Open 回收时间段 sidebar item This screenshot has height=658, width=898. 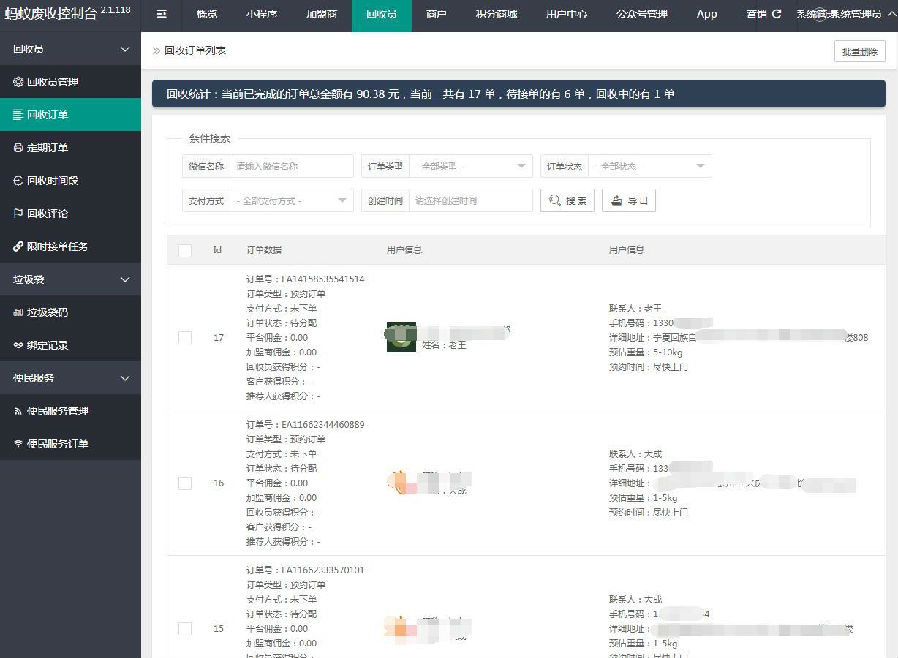coord(70,180)
